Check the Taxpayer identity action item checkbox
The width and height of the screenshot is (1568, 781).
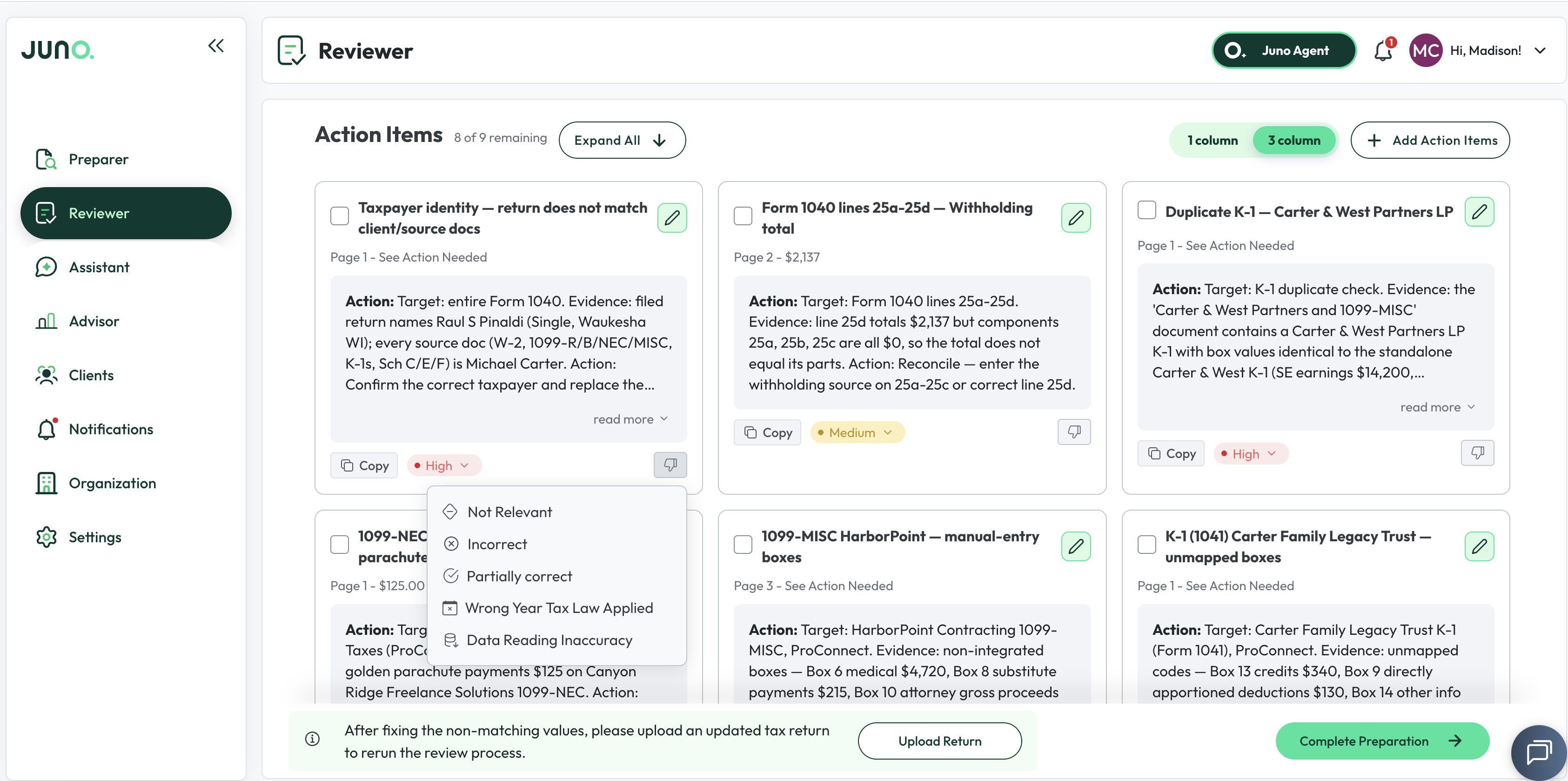tap(340, 216)
